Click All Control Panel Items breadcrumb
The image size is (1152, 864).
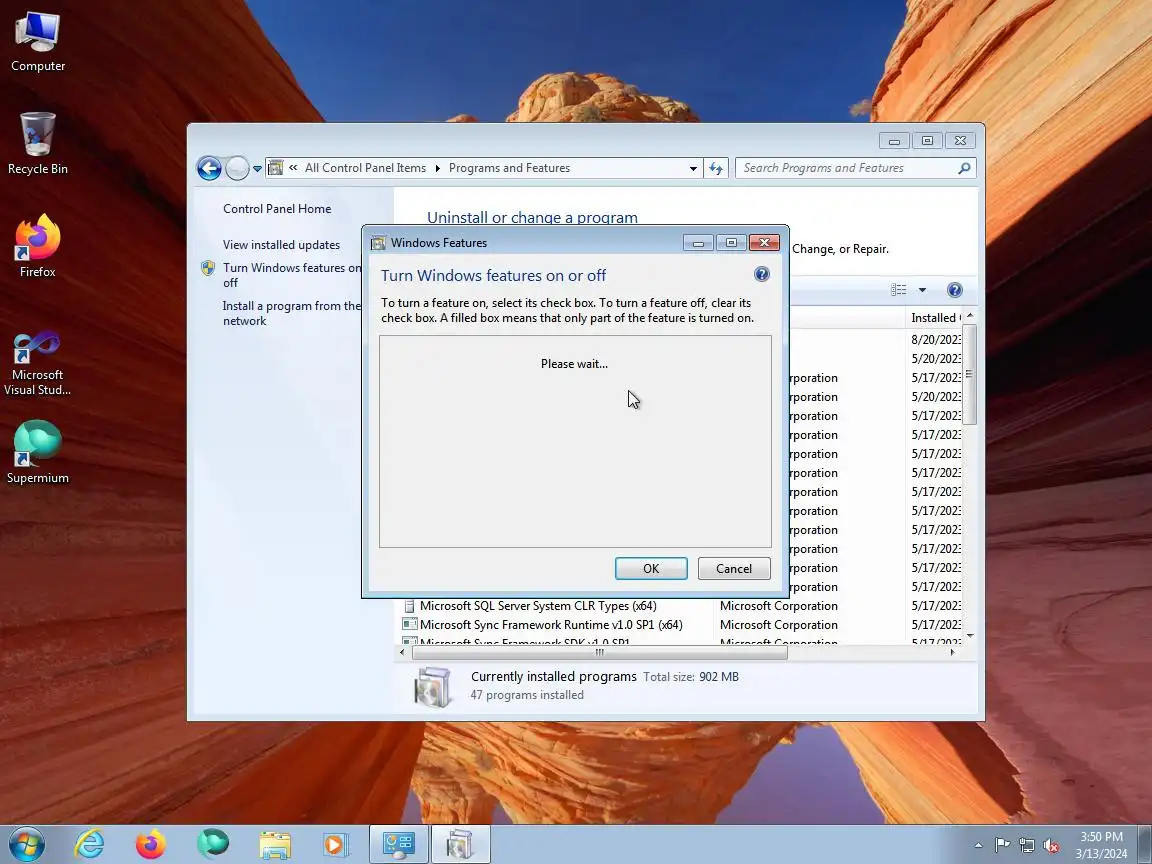coord(365,168)
